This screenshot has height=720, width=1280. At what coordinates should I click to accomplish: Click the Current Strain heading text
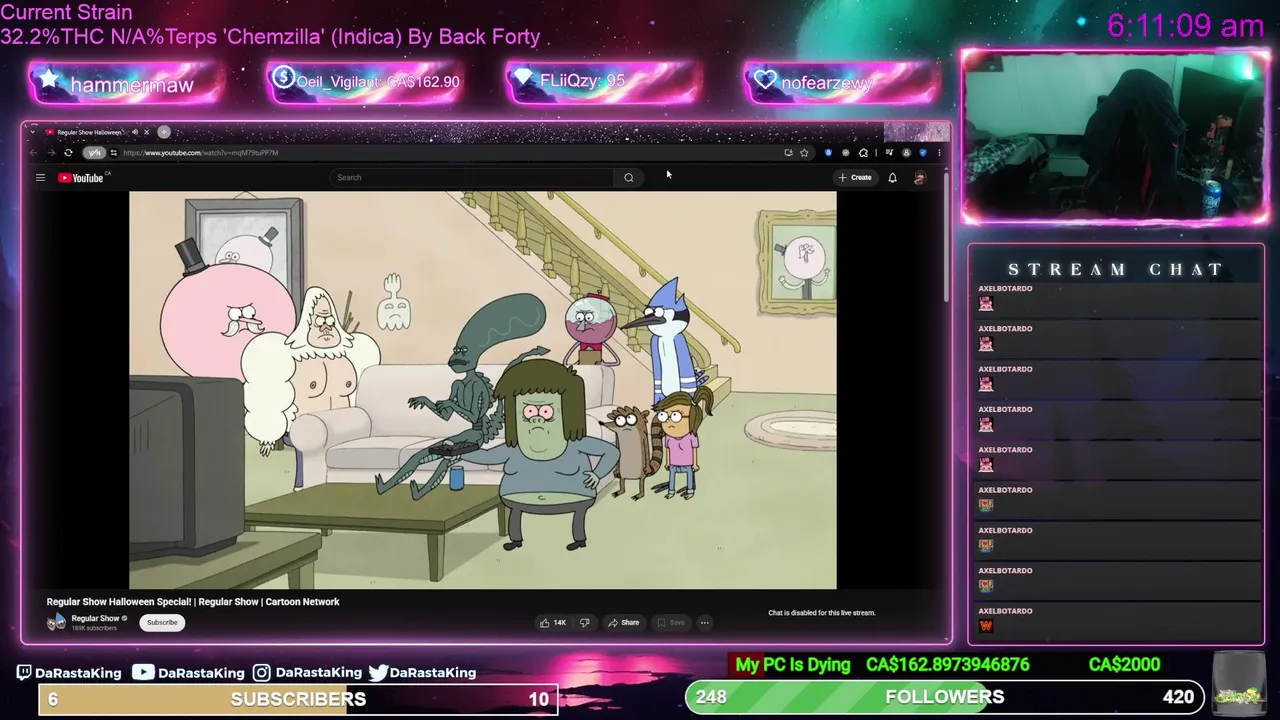(66, 12)
